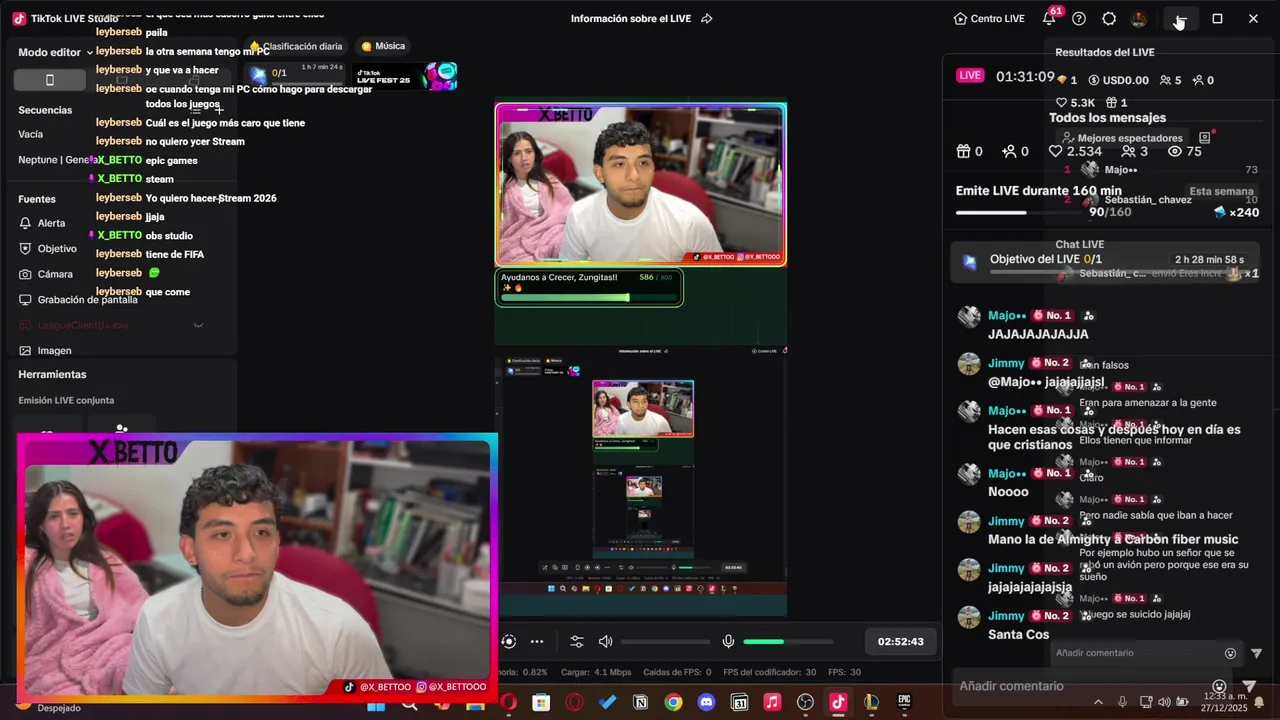
Task: Select the dual-screen layout button
Action: click(194, 80)
